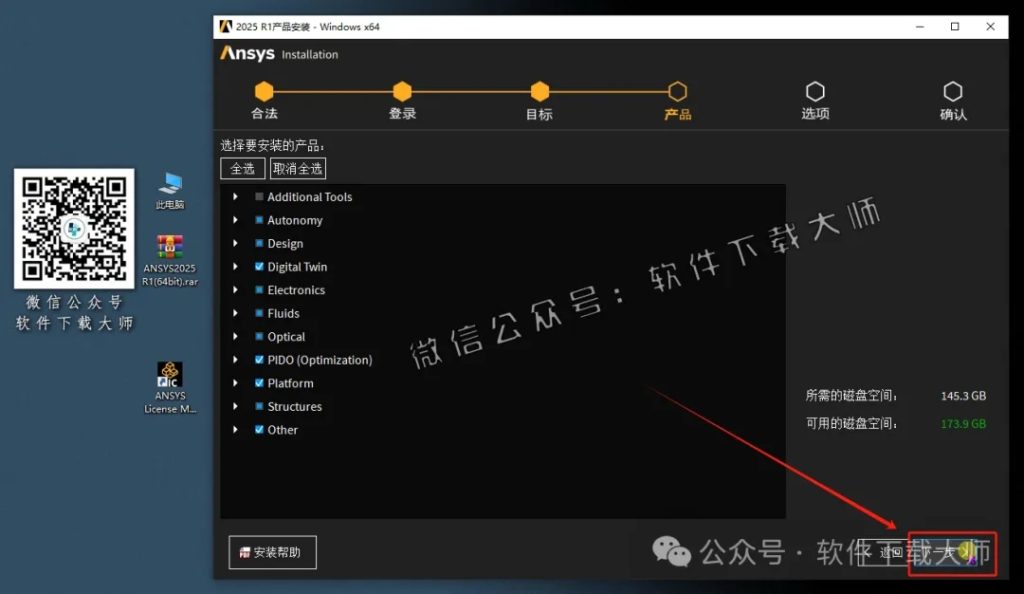The image size is (1024, 594).
Task: Click the 合法 (Legal) hexagon step icon
Action: [x=264, y=89]
